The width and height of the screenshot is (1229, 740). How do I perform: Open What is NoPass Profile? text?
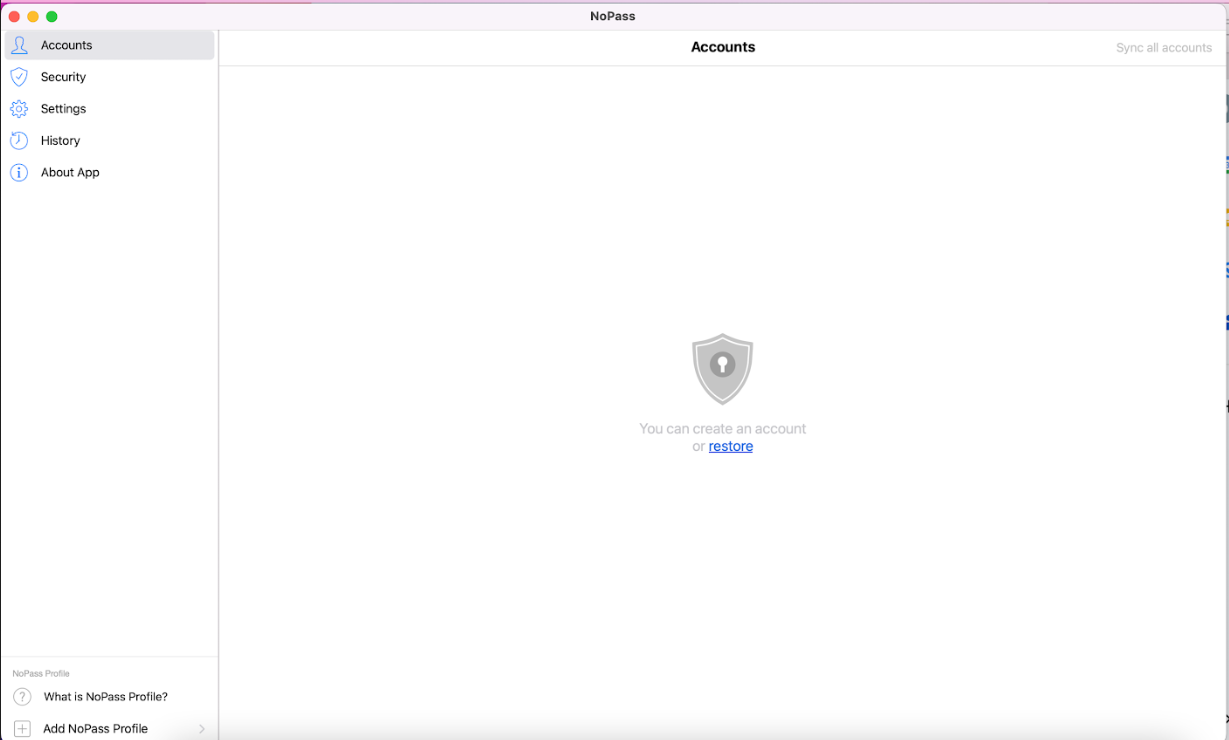coord(106,697)
